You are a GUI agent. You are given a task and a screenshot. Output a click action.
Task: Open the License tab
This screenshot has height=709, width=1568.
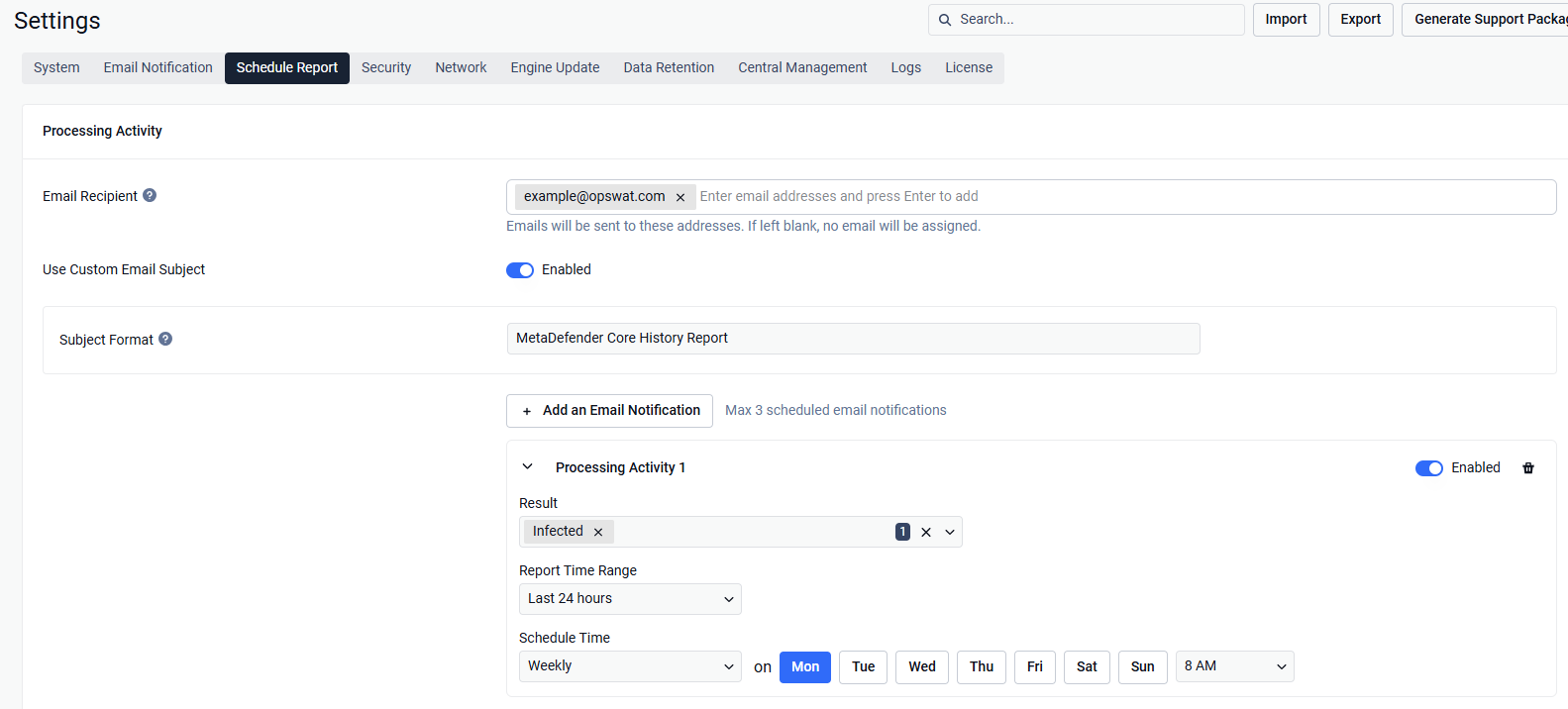point(969,68)
